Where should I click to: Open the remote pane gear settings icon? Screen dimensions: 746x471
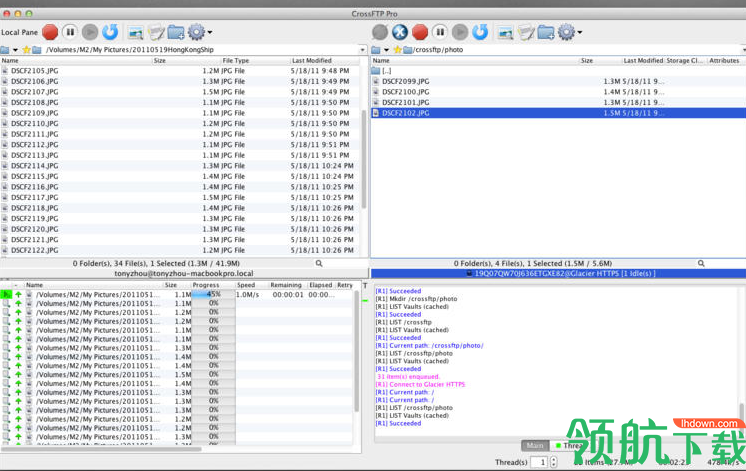[566, 32]
